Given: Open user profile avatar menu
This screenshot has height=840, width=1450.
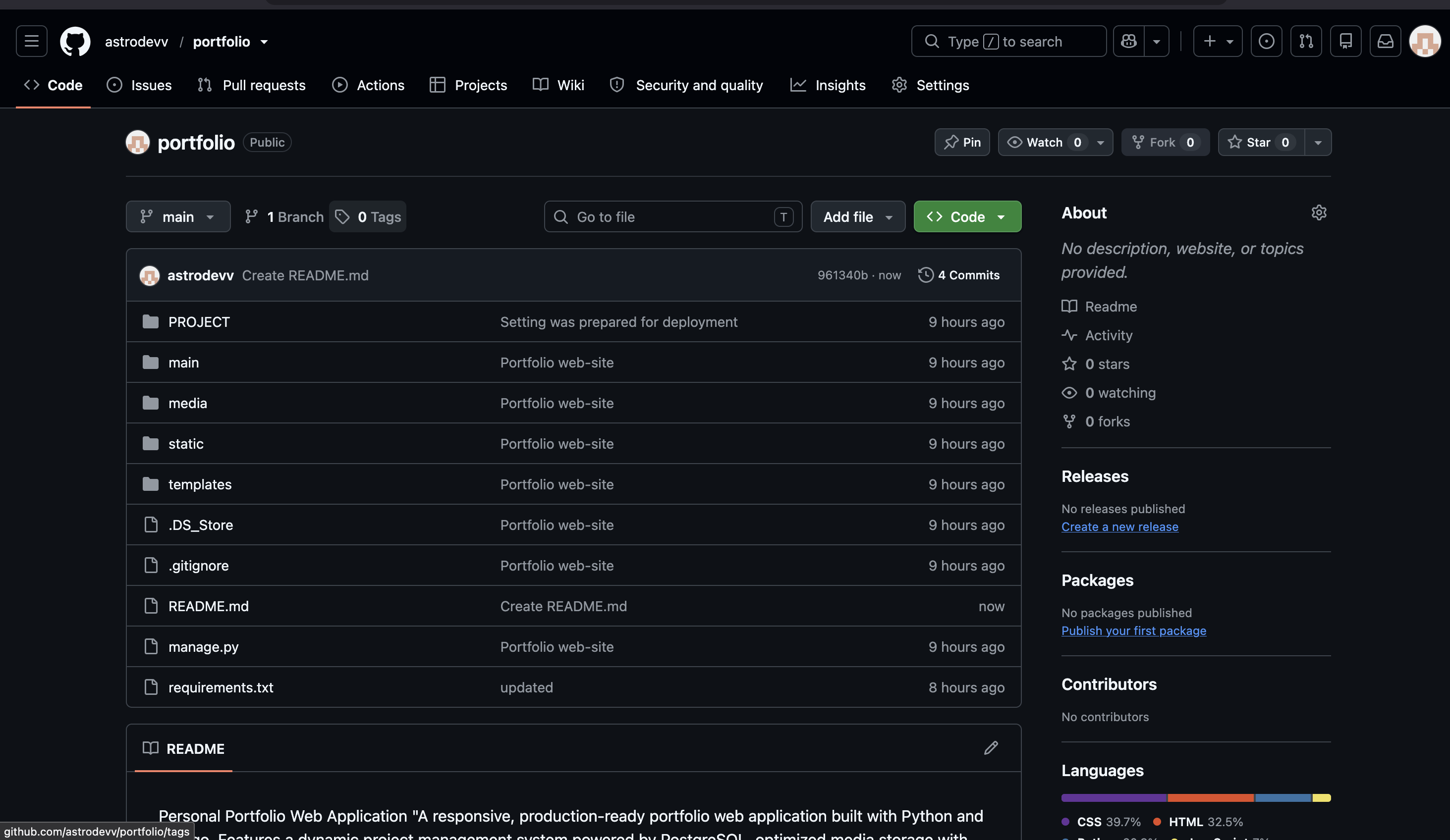Looking at the screenshot, I should [1425, 42].
